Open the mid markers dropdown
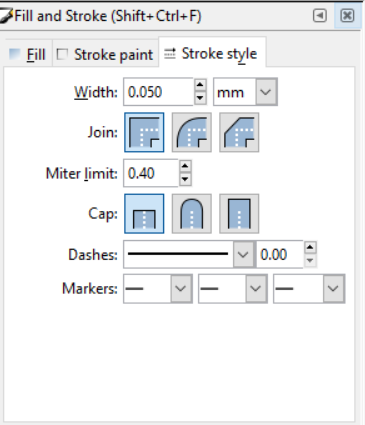Screen dimensions: 365x425 233,289
